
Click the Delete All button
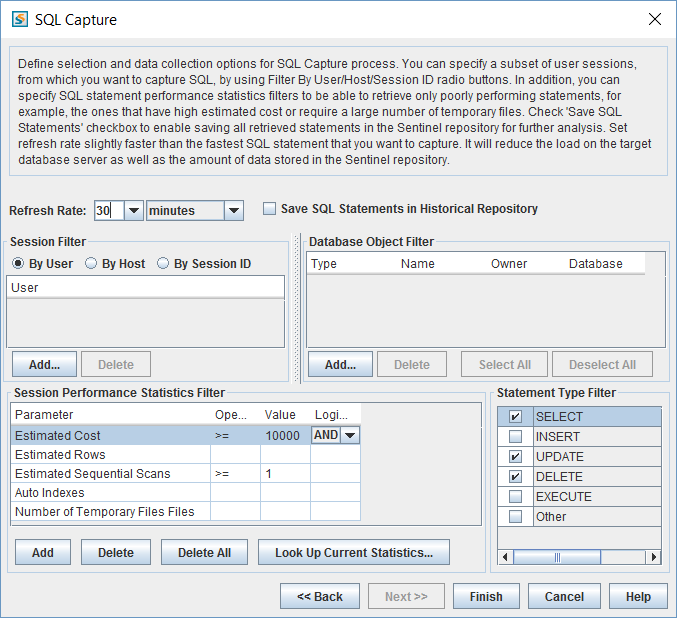coord(204,552)
